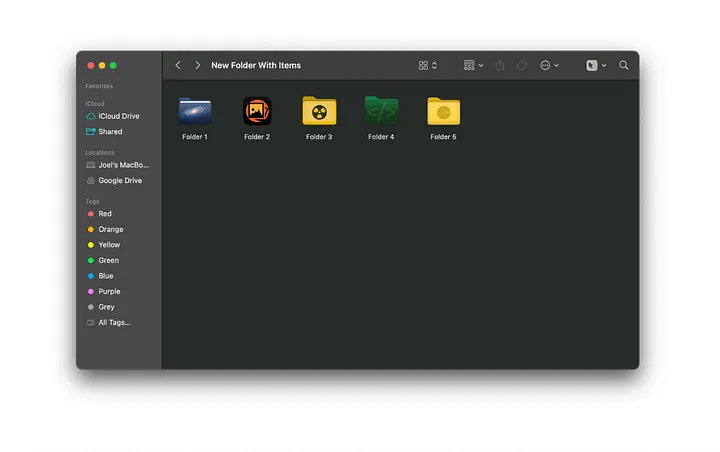
Task: Go forward with the right chevron
Action: [x=197, y=65]
